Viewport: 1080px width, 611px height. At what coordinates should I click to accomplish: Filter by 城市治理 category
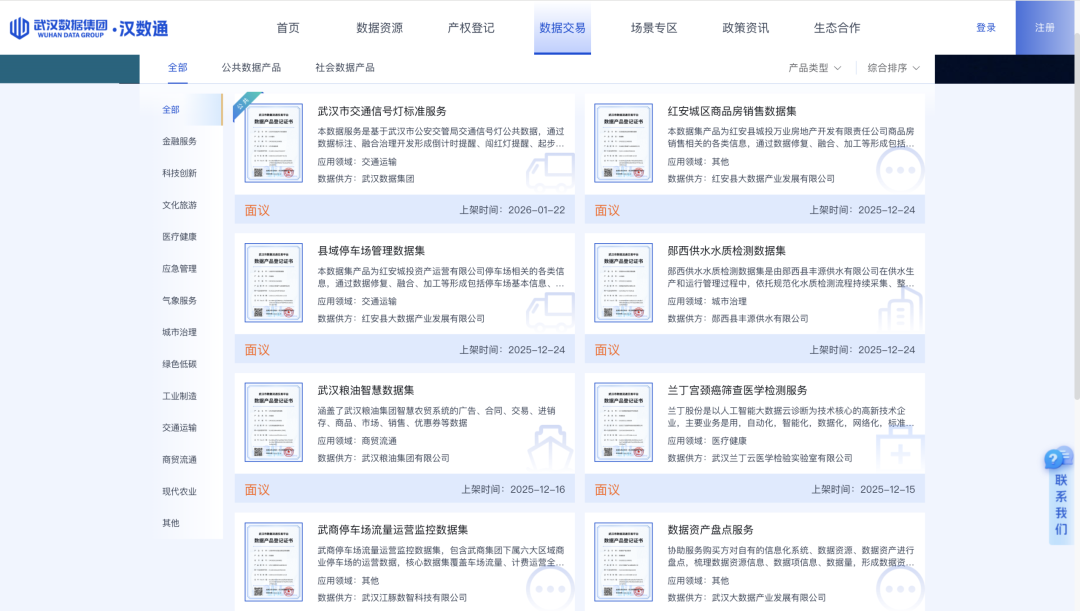(x=179, y=332)
